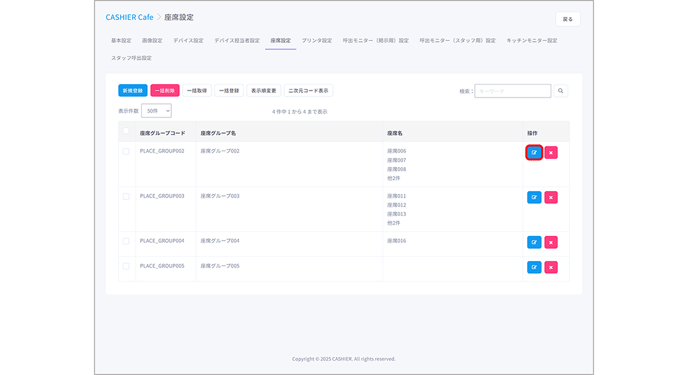Viewport: 688px width, 375px height.
Task: Click the pink 一括削除 button
Action: click(x=165, y=90)
